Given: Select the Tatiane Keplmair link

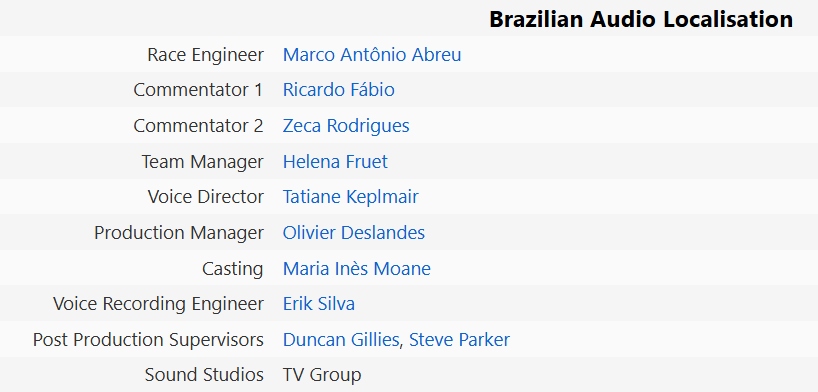Looking at the screenshot, I should pyautogui.click(x=351, y=197).
